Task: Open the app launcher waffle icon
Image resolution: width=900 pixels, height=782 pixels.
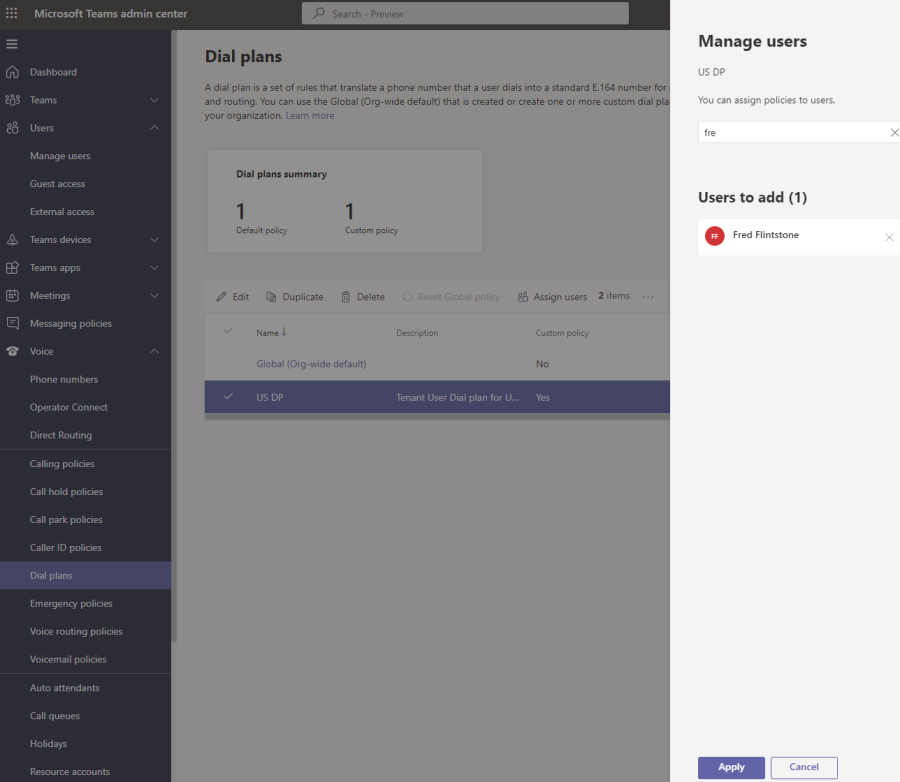Action: (x=11, y=13)
